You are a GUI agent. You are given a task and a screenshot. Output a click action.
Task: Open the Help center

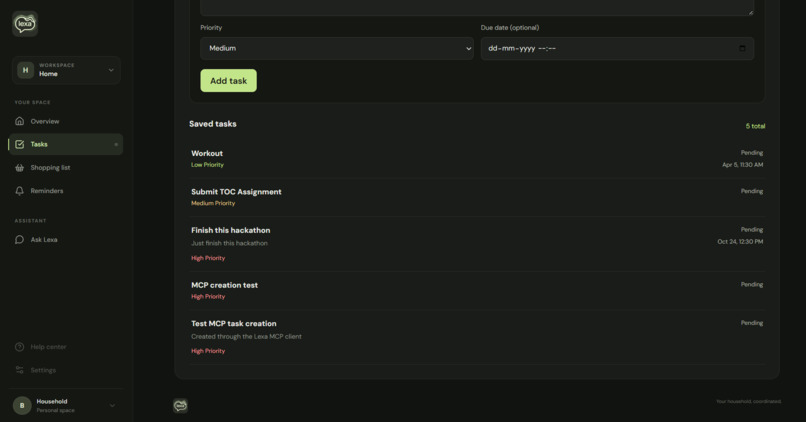click(x=66, y=347)
